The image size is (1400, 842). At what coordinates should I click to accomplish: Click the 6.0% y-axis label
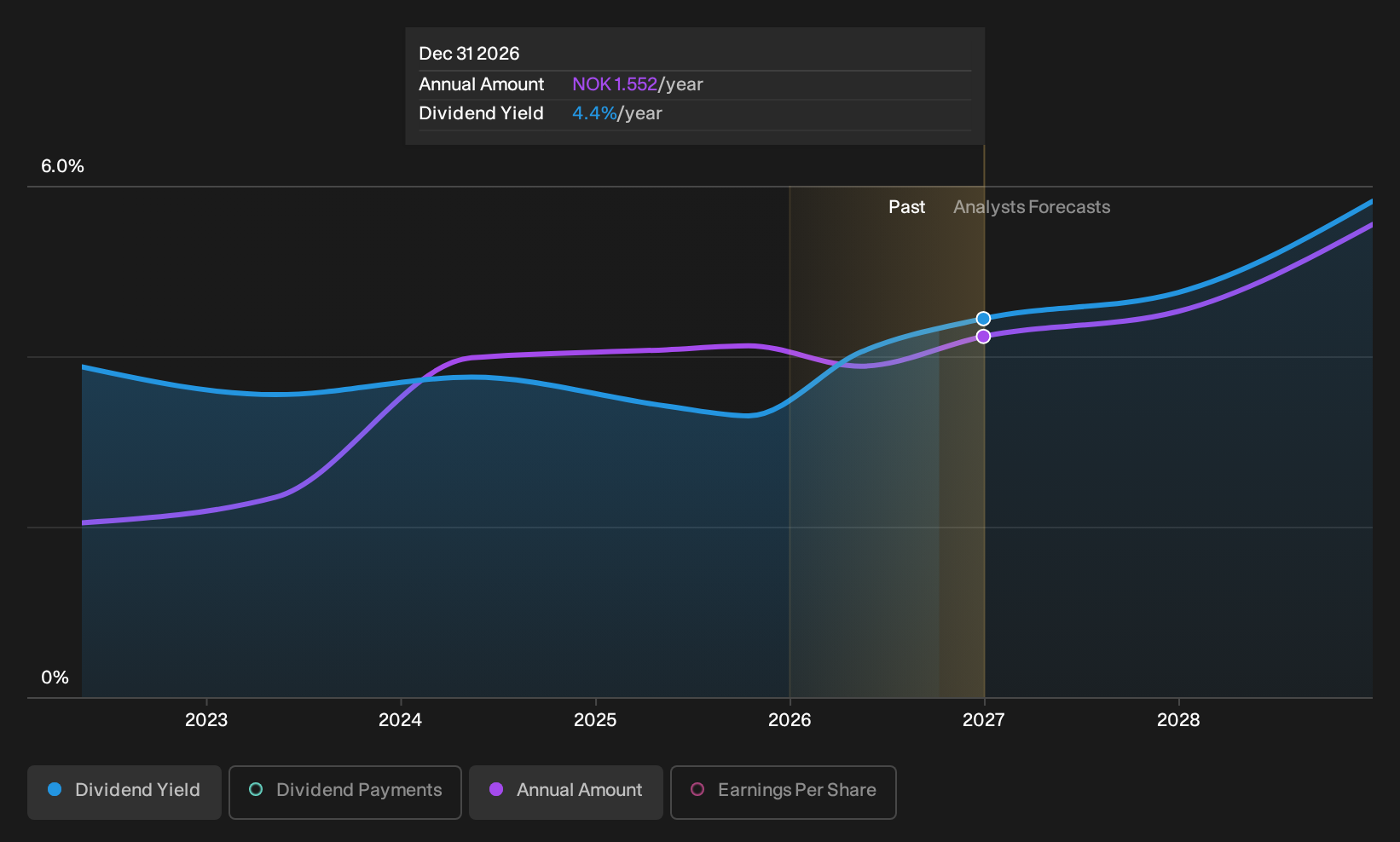[x=63, y=166]
